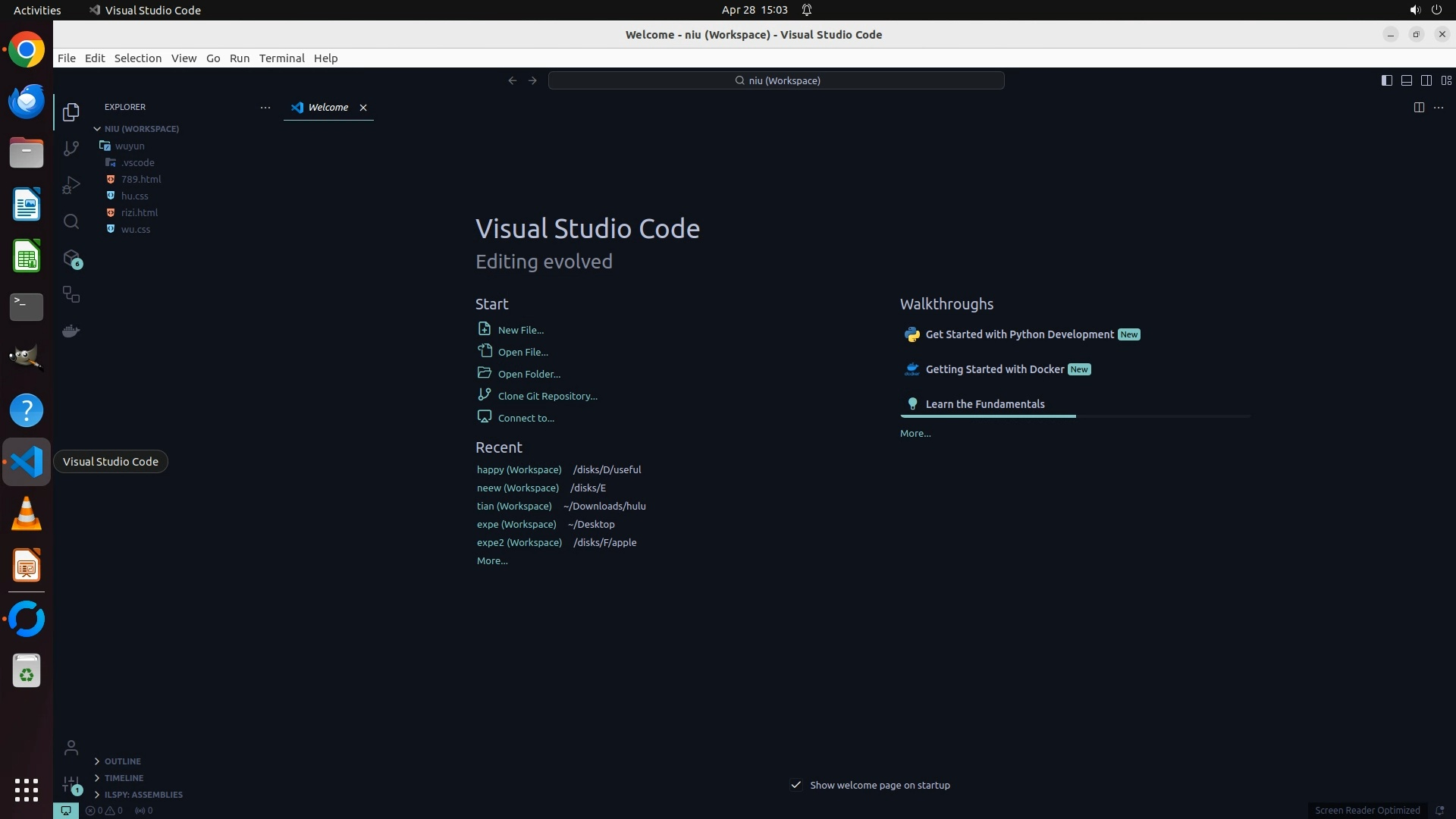The image size is (1456, 819).
Task: Toggle the bottom panel layout button
Action: tap(1407, 80)
